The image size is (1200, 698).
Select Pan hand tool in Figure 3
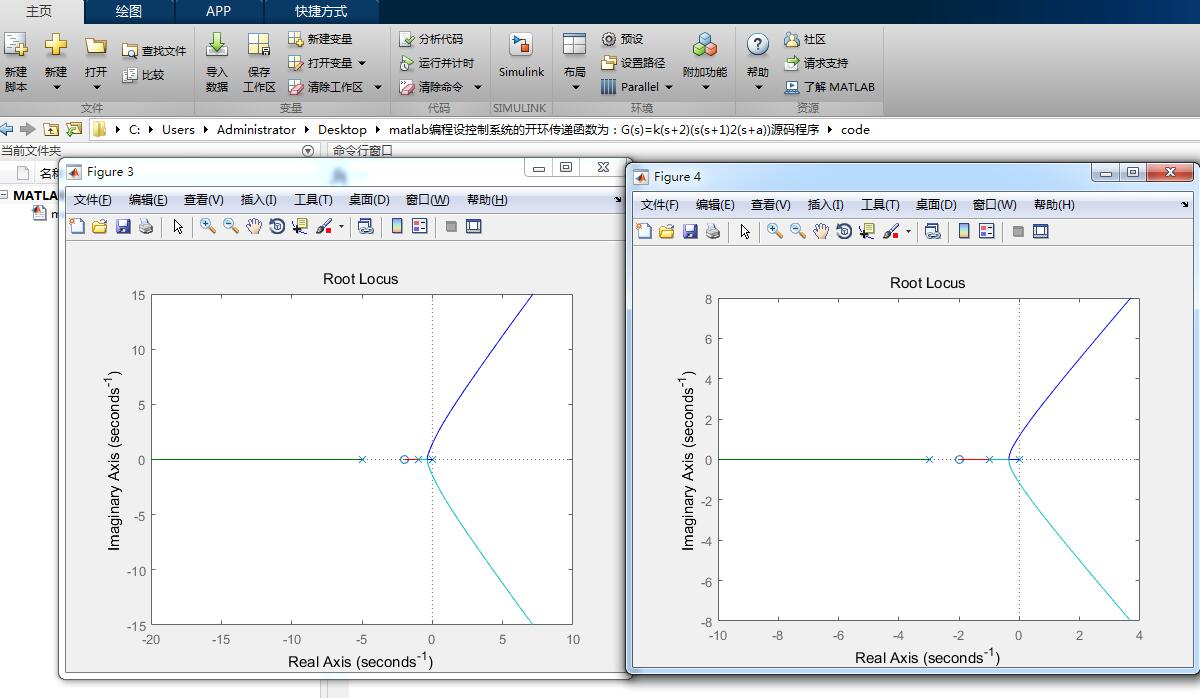pos(254,227)
